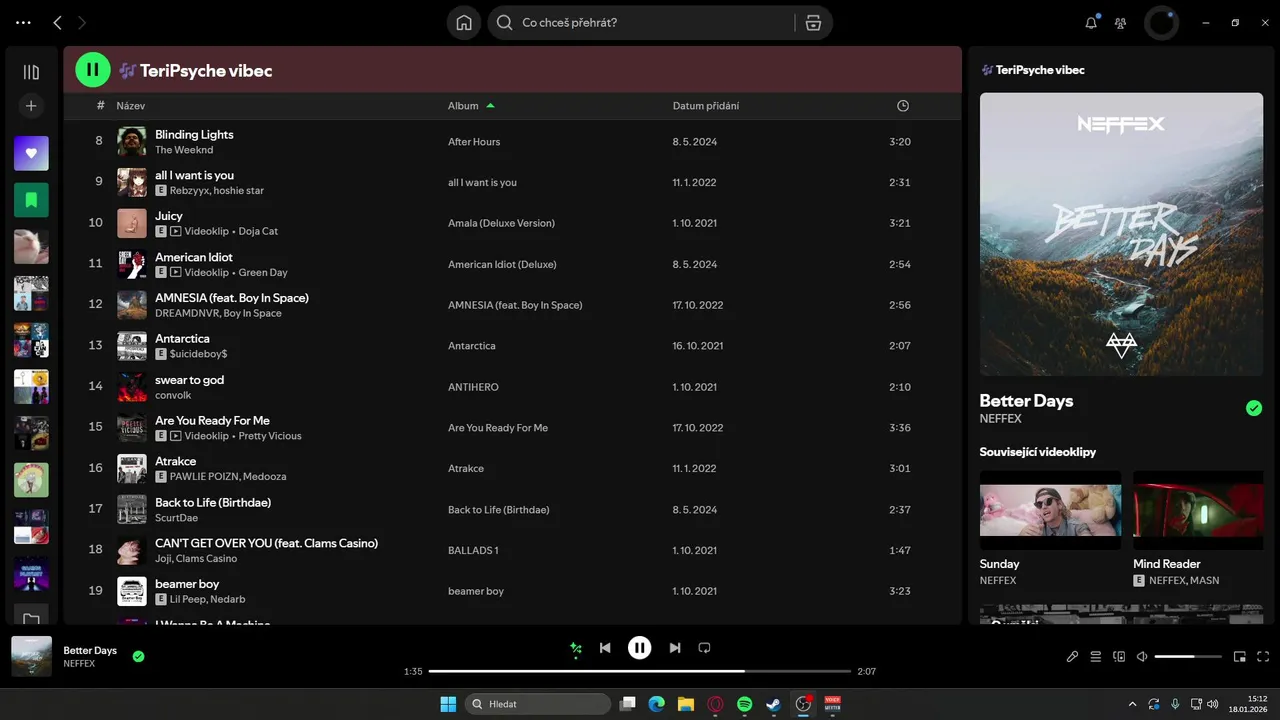Toggle saved checkmark beside Better Days panel title

tap(1254, 408)
